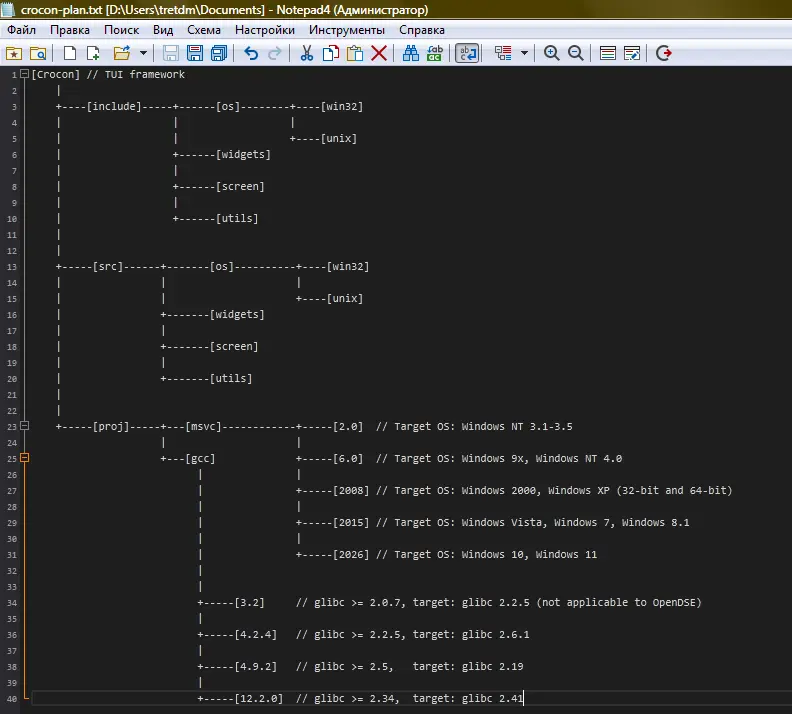Copy selection using the copy icon

click(331, 53)
